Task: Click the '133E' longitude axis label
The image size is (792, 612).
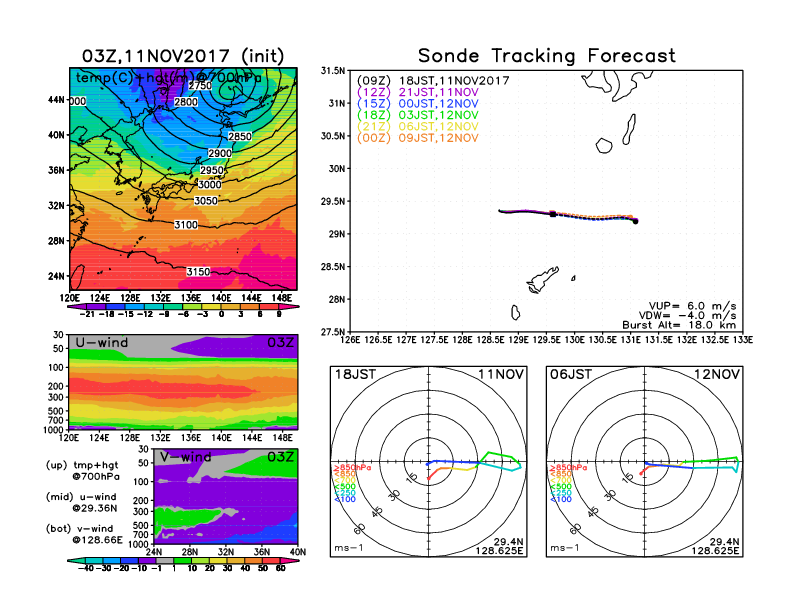Action: [x=742, y=340]
